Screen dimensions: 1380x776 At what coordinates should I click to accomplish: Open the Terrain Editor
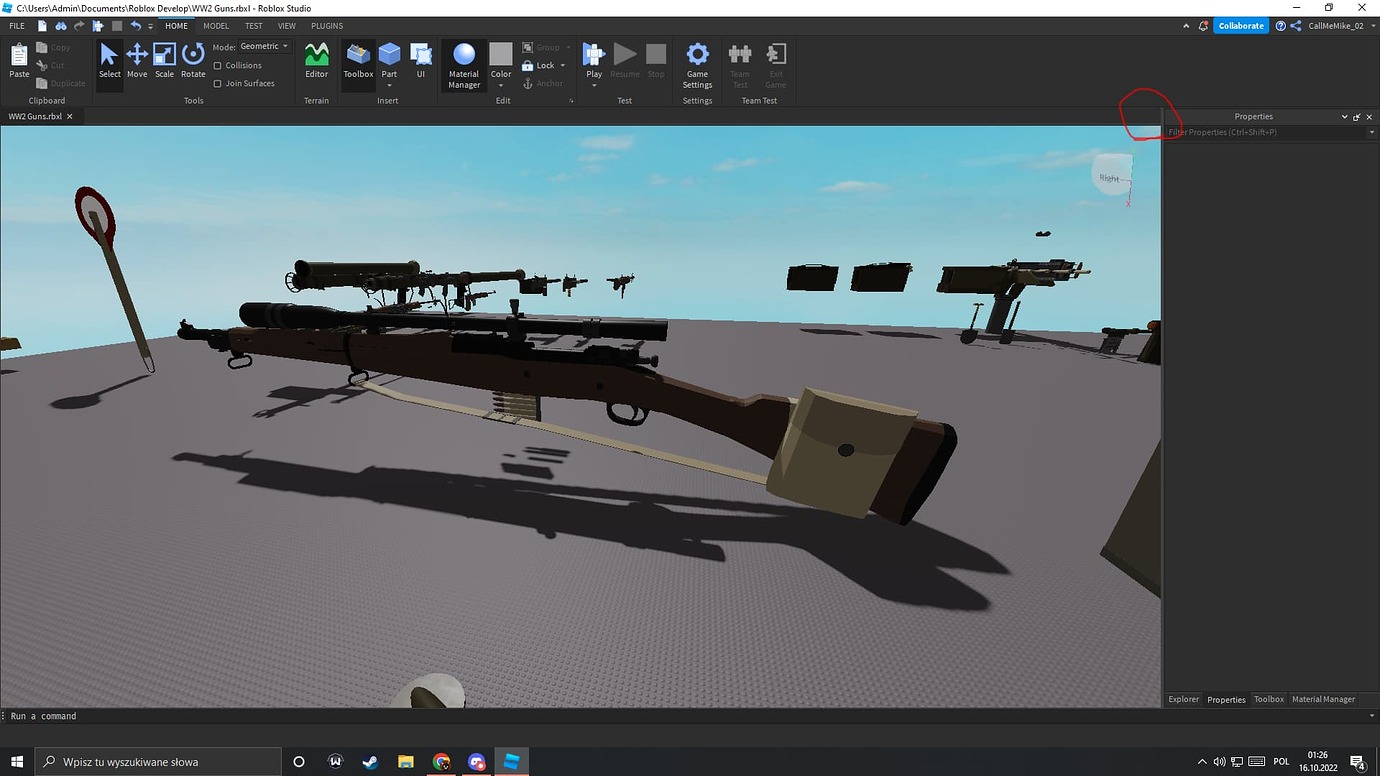tap(316, 61)
